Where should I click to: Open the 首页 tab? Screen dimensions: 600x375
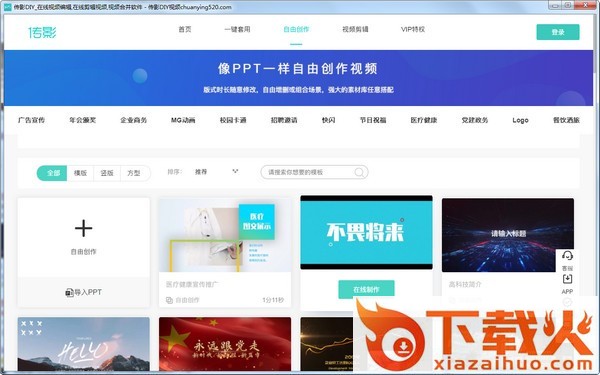point(185,29)
